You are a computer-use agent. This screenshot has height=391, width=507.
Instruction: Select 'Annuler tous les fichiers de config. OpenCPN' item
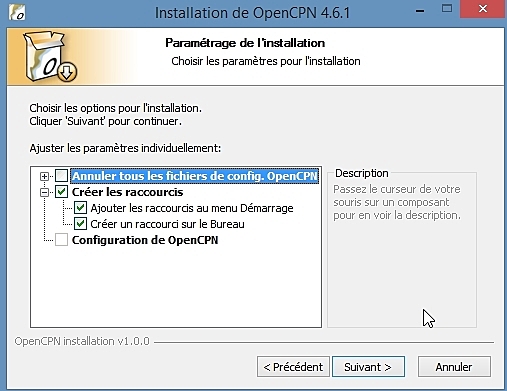[195, 176]
